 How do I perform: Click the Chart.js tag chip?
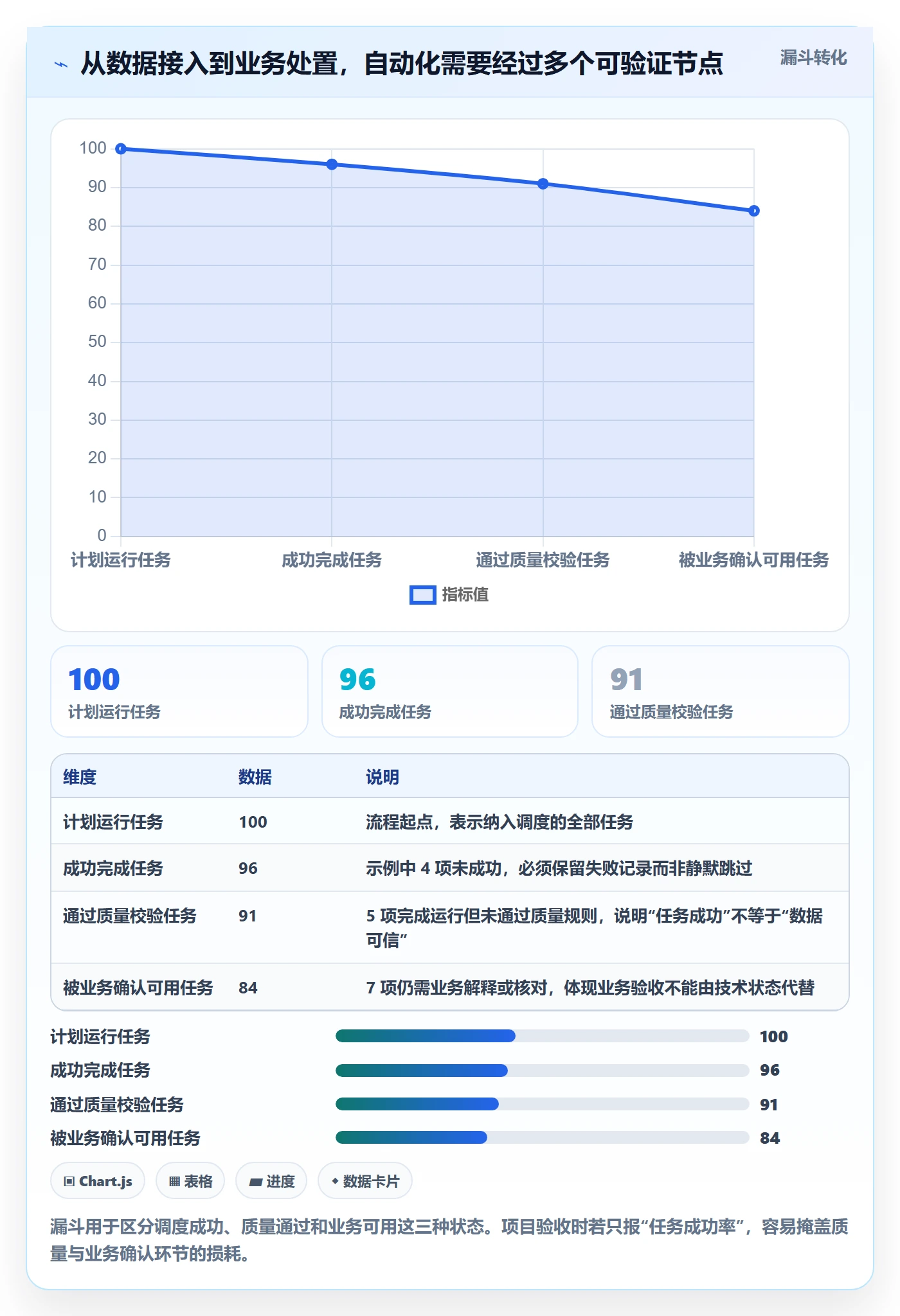point(98,1181)
